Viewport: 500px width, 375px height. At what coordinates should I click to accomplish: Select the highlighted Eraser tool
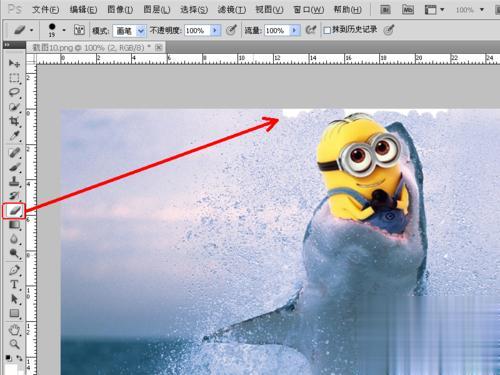[x=14, y=211]
